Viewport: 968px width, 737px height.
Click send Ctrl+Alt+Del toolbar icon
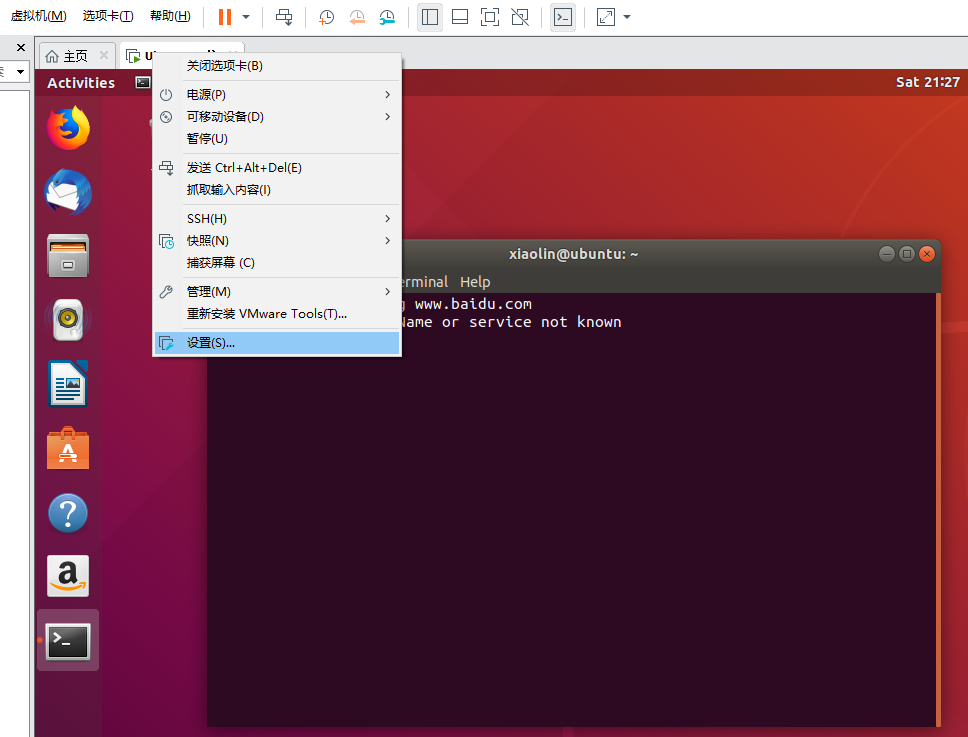(284, 17)
